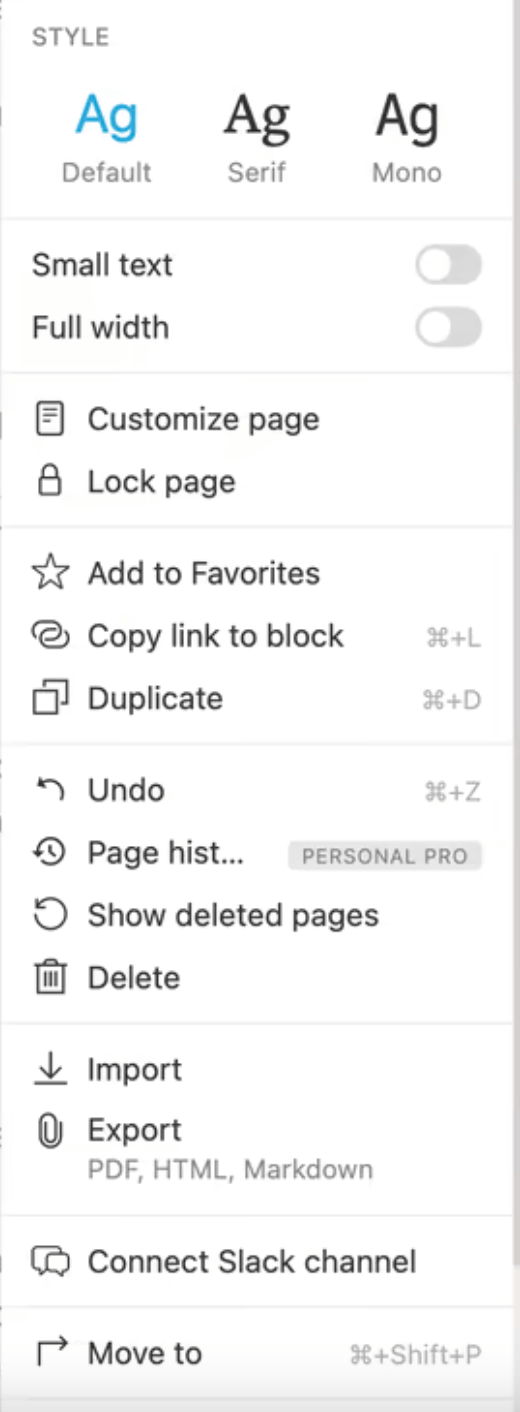Viewport: 520px width, 1412px height.
Task: Click the Copy link to block icon
Action: point(50,636)
